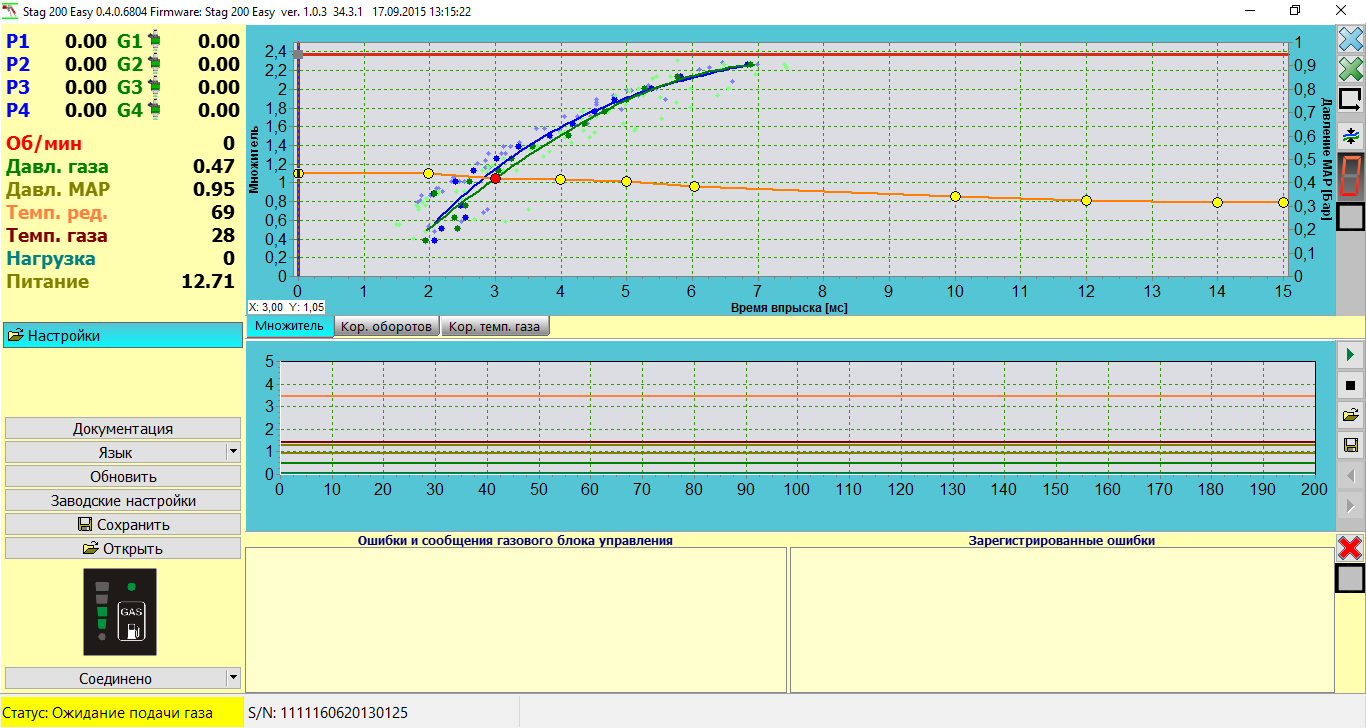
Task: Click the blue X clear petrol map icon
Action: click(1350, 40)
